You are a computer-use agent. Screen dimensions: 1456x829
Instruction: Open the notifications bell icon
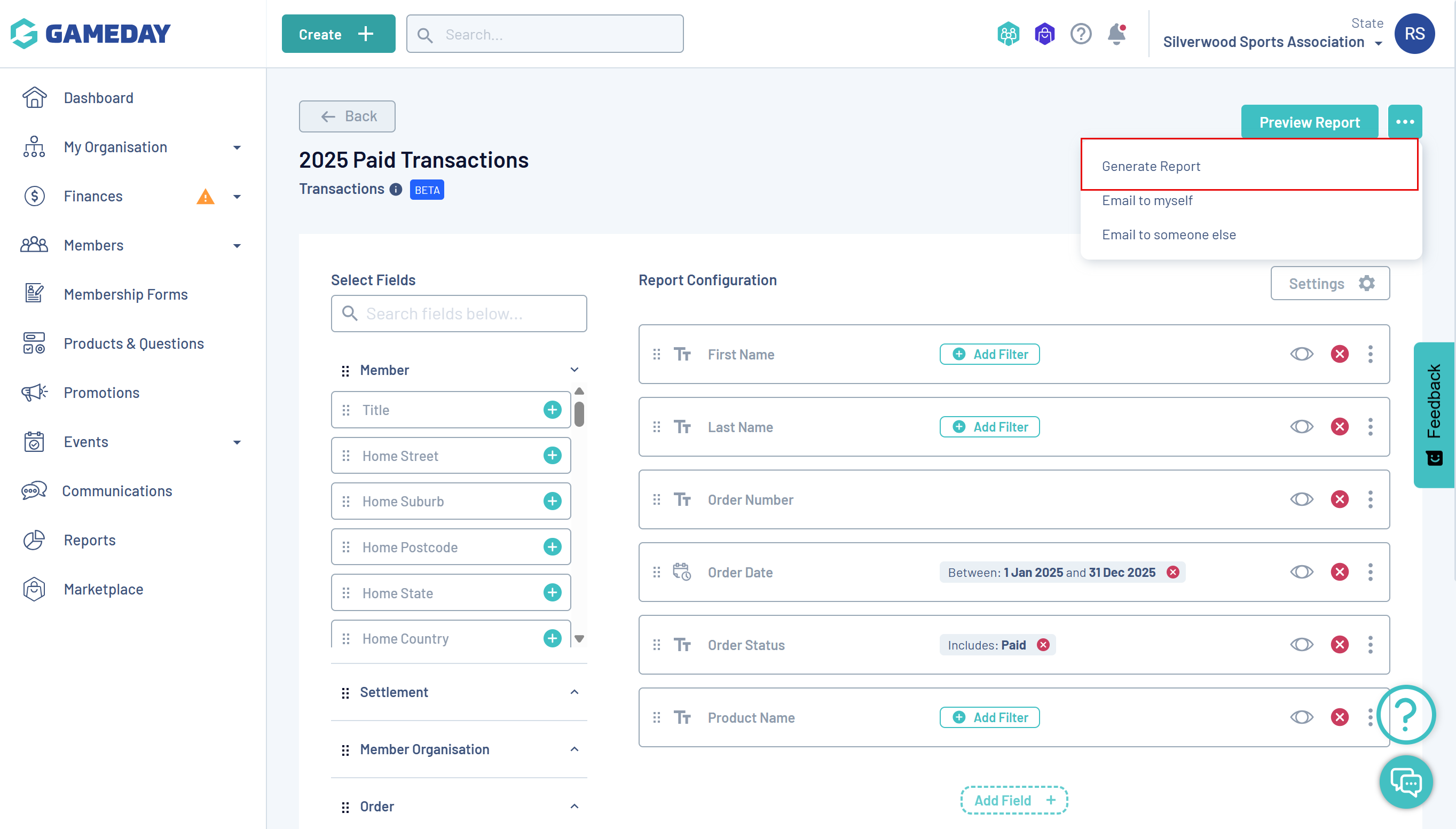pos(1116,34)
